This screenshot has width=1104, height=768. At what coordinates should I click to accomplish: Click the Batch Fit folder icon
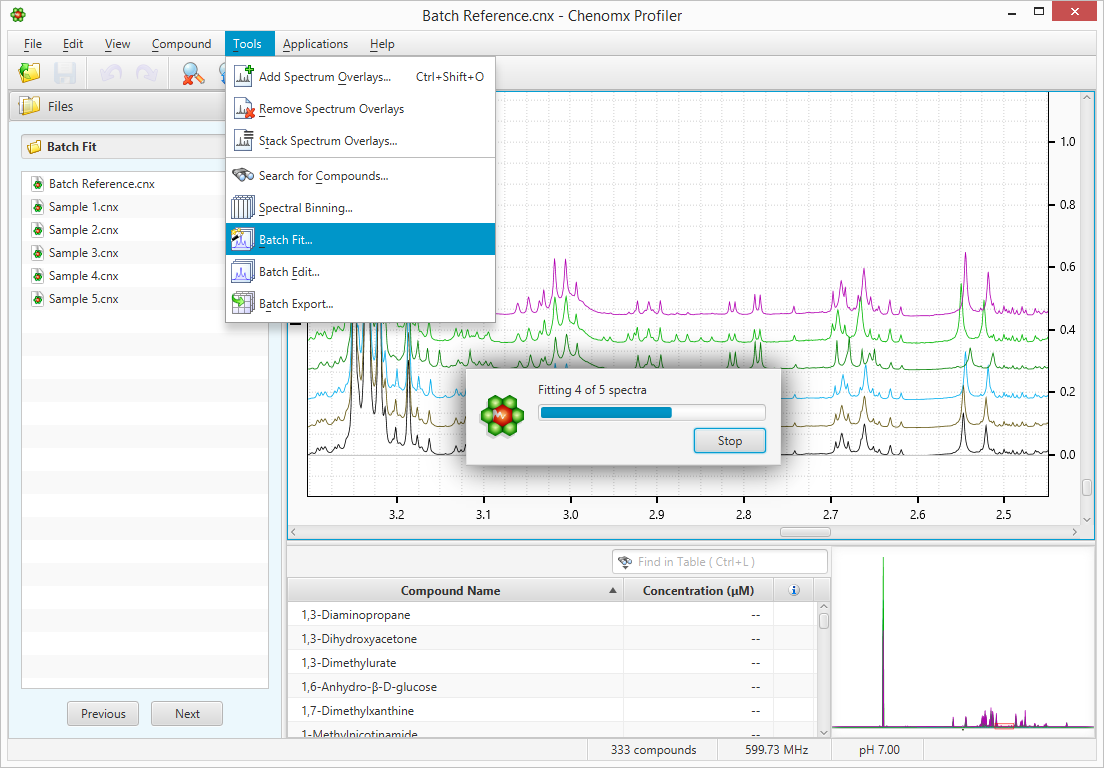pos(34,147)
